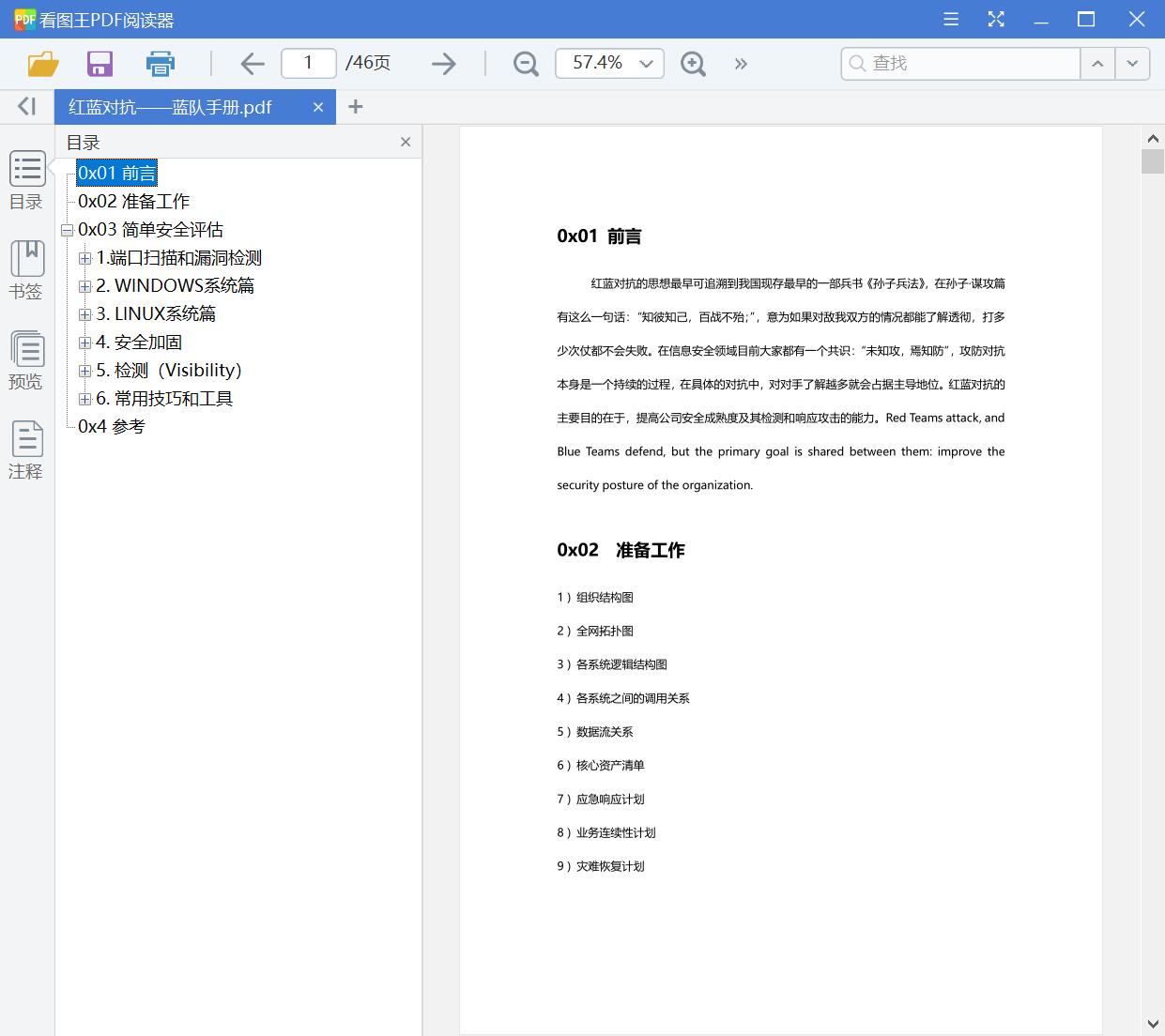Image resolution: width=1165 pixels, height=1036 pixels.
Task: Click the page number input field
Action: coord(308,63)
